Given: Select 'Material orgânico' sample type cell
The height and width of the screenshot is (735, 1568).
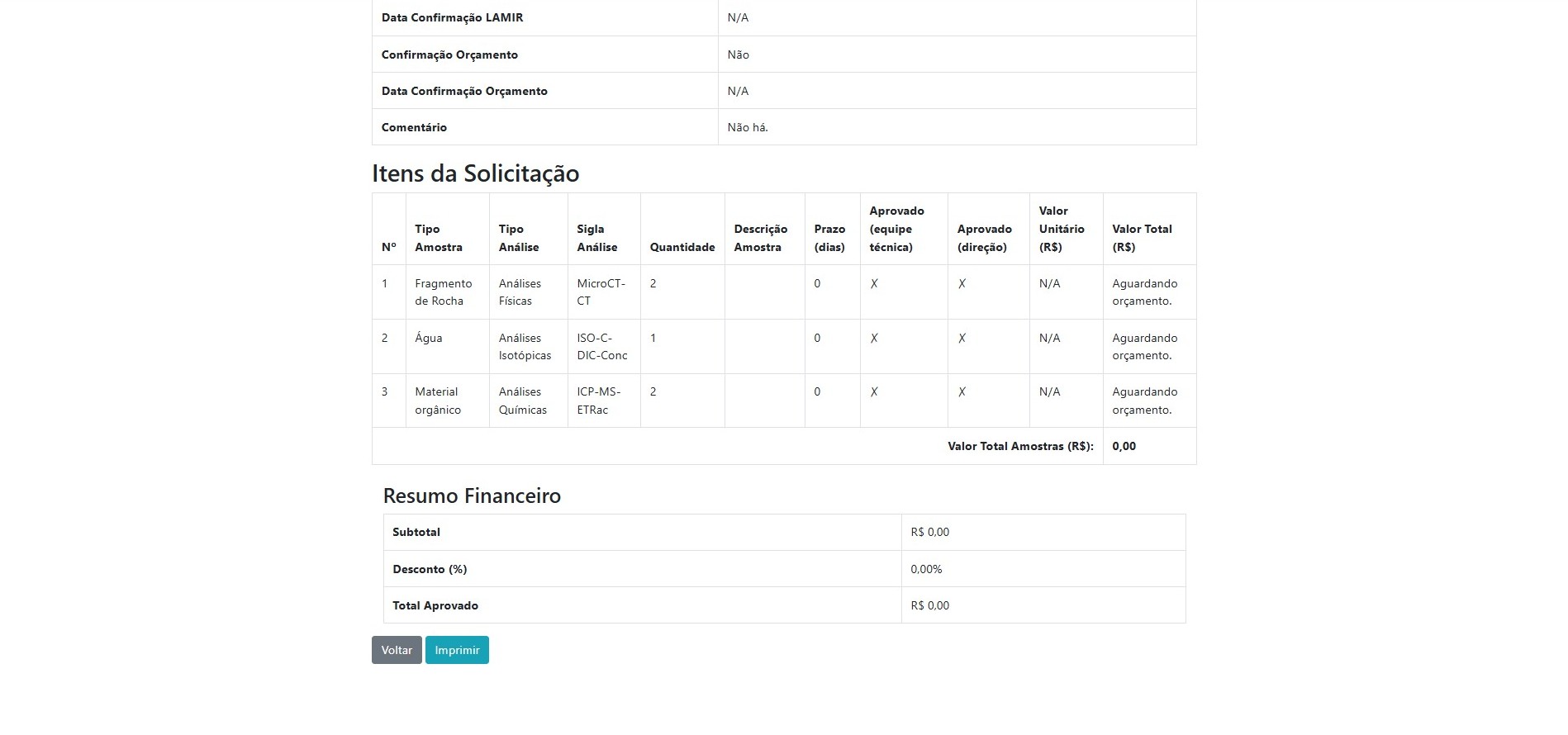Looking at the screenshot, I should coord(447,401).
